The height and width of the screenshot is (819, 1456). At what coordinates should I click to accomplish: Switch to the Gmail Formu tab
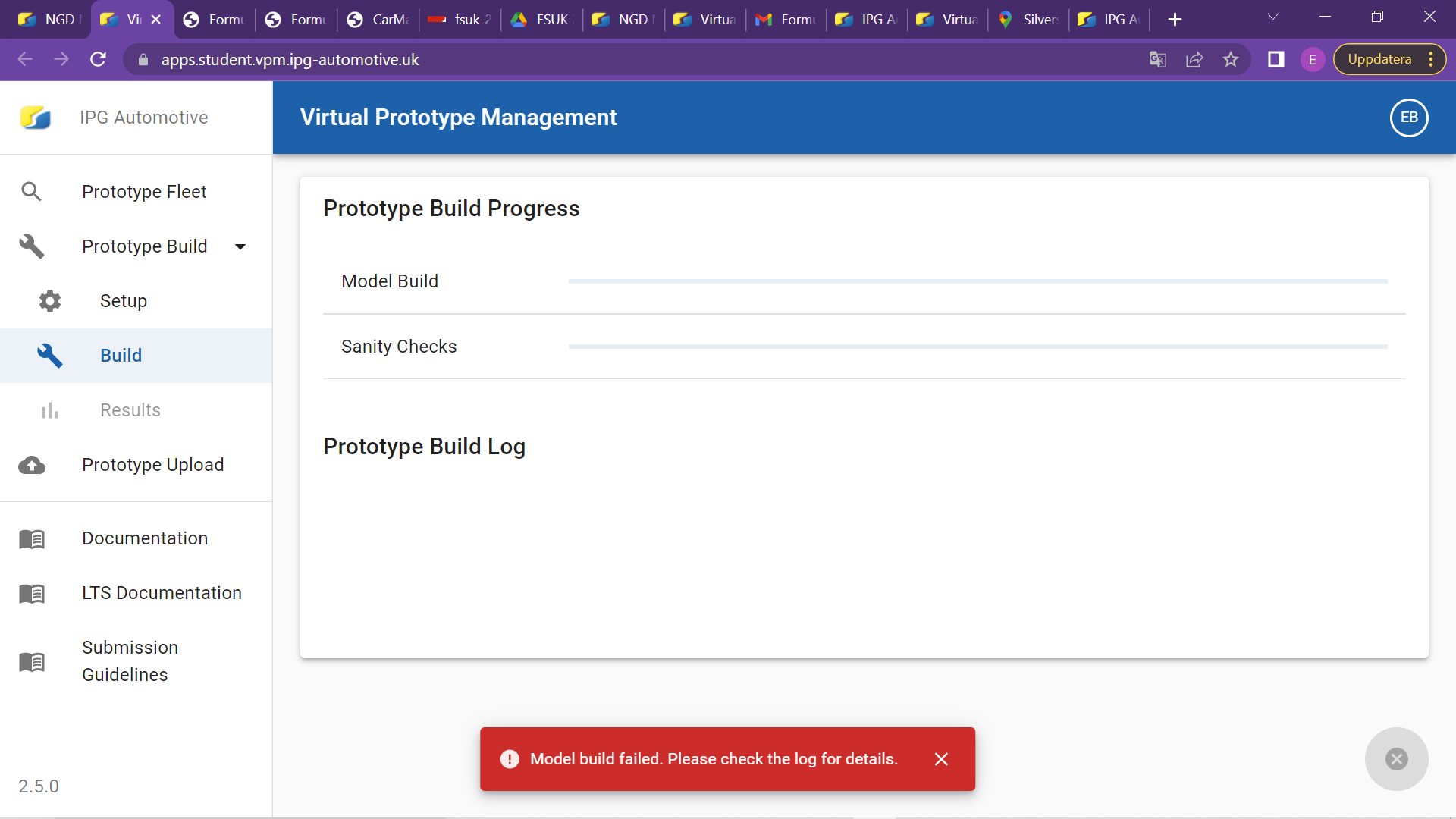786,20
